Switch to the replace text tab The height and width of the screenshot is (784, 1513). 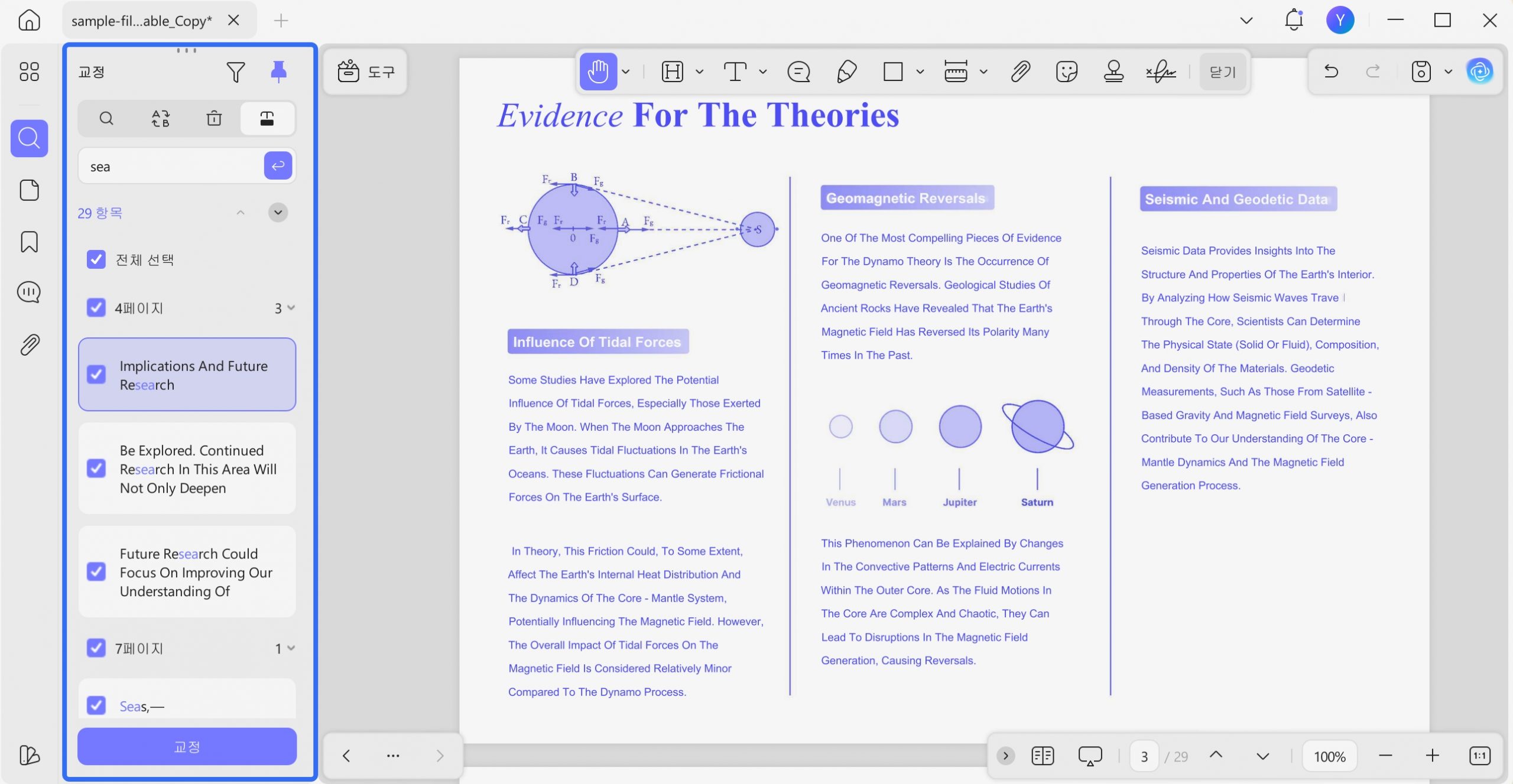tap(161, 119)
